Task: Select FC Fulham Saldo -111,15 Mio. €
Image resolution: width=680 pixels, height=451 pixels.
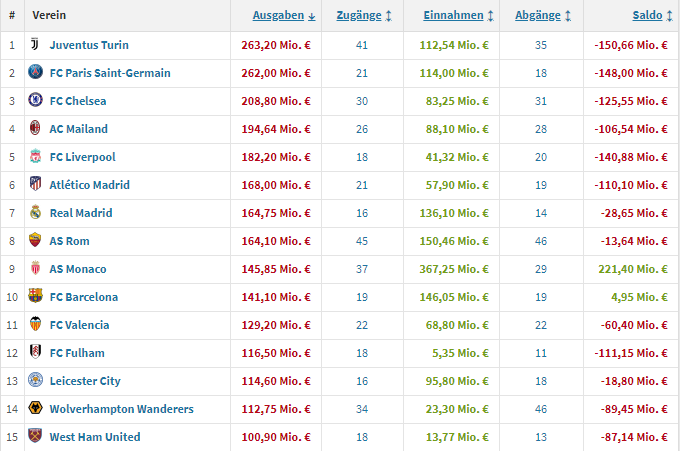Action: tap(631, 353)
